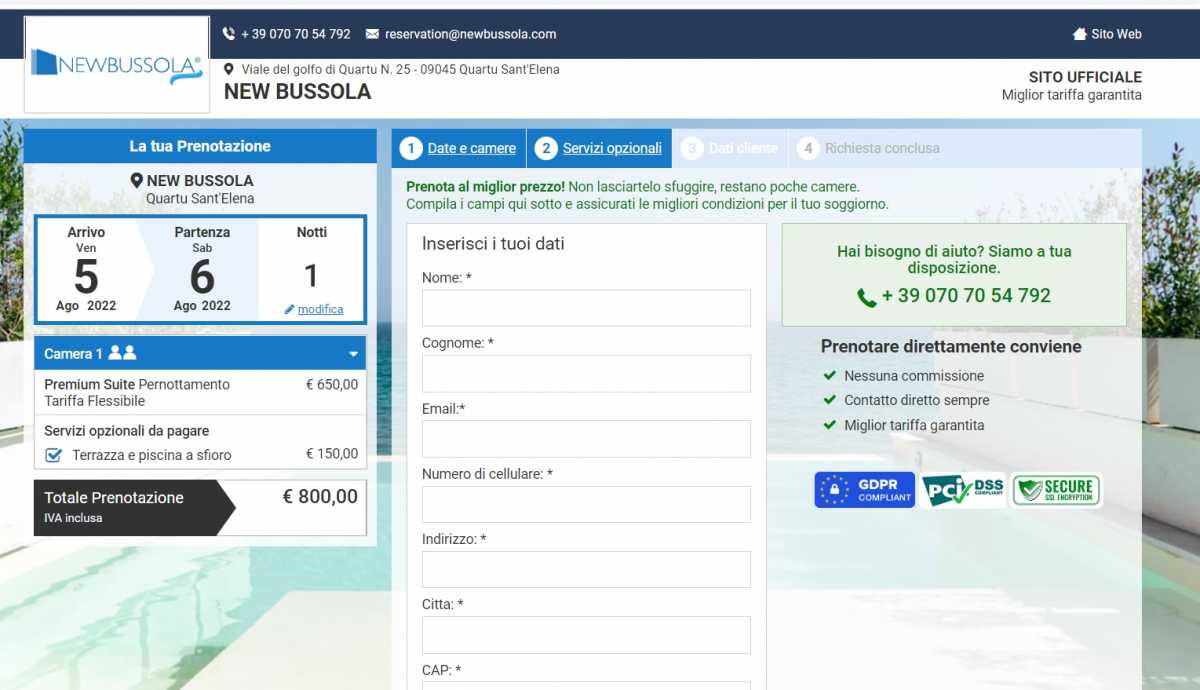The image size is (1200, 690).
Task: Uncheck Terrazza e piscina a sfioro
Action: click(x=55, y=455)
